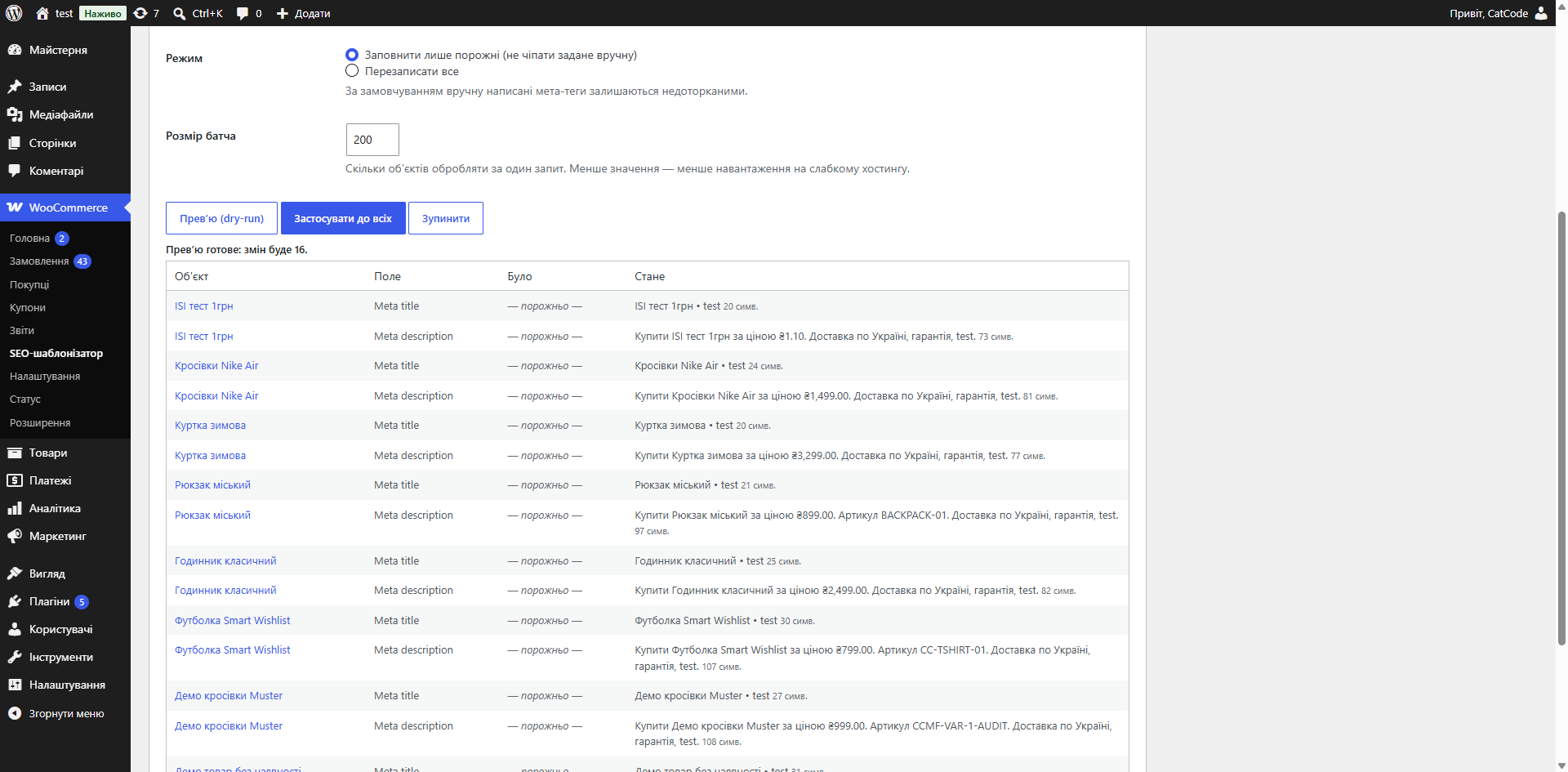The height and width of the screenshot is (772, 1568).
Task: Click the Сторінки pages icon
Action: [x=15, y=143]
